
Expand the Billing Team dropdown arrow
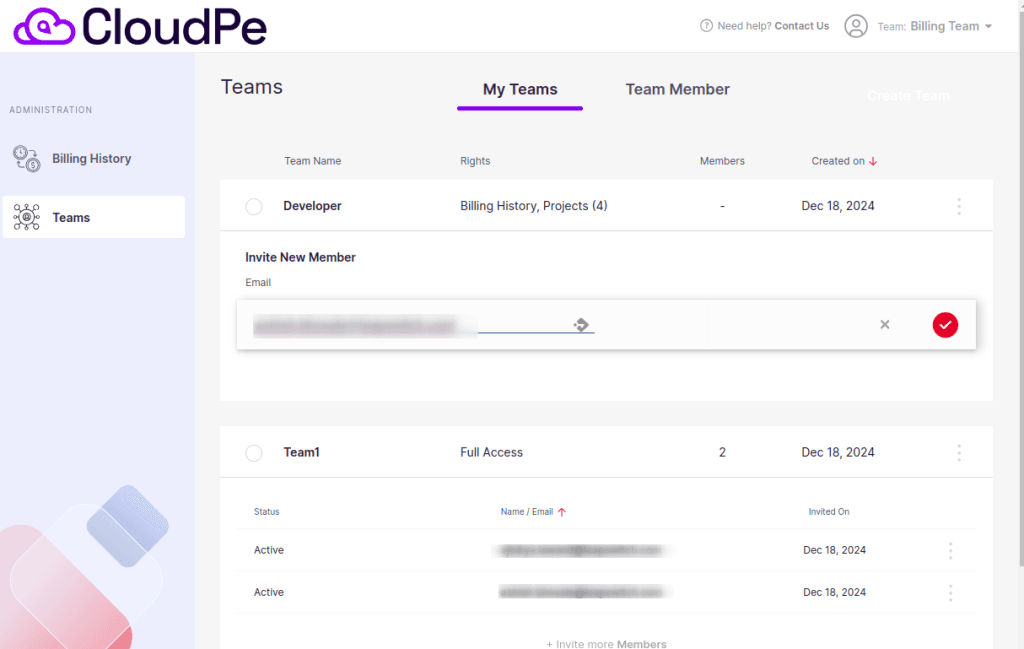[988, 26]
